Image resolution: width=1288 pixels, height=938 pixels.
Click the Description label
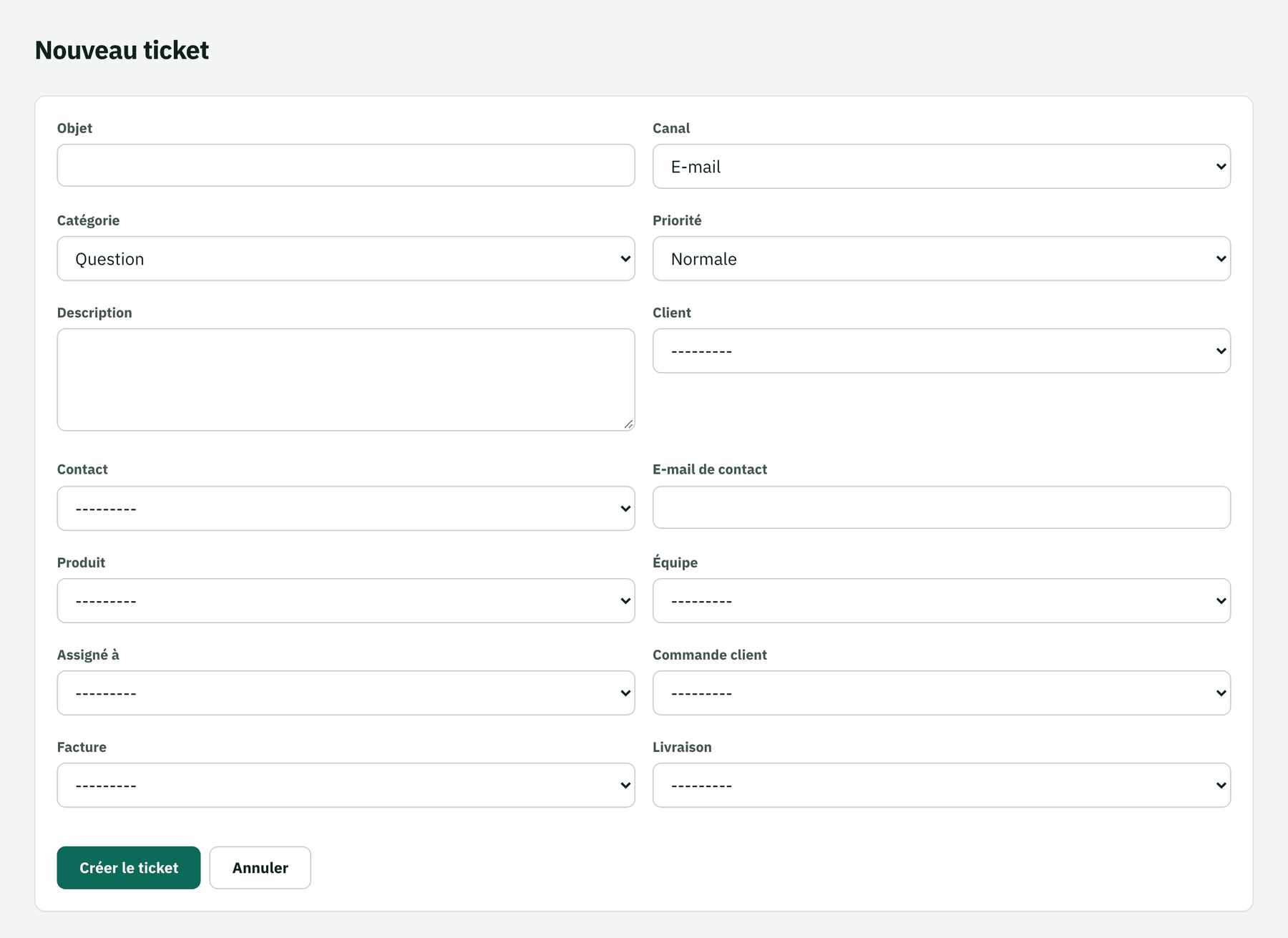pyautogui.click(x=94, y=313)
